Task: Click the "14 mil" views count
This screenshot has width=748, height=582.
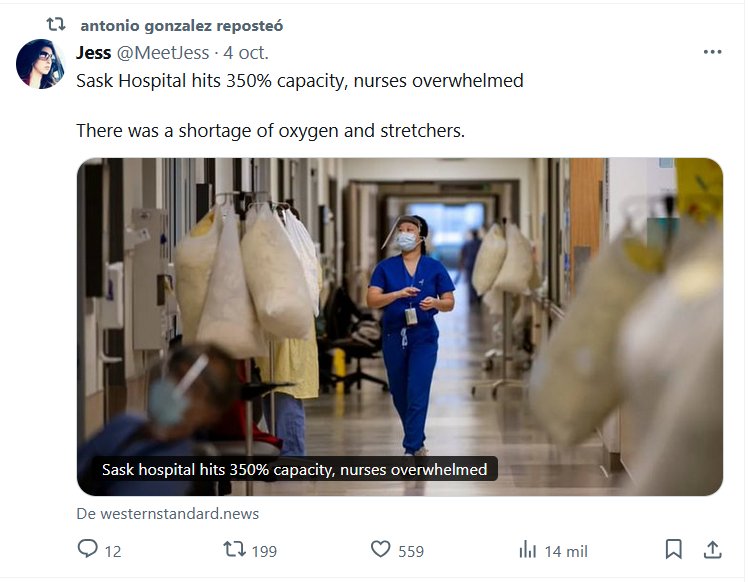Action: 565,551
